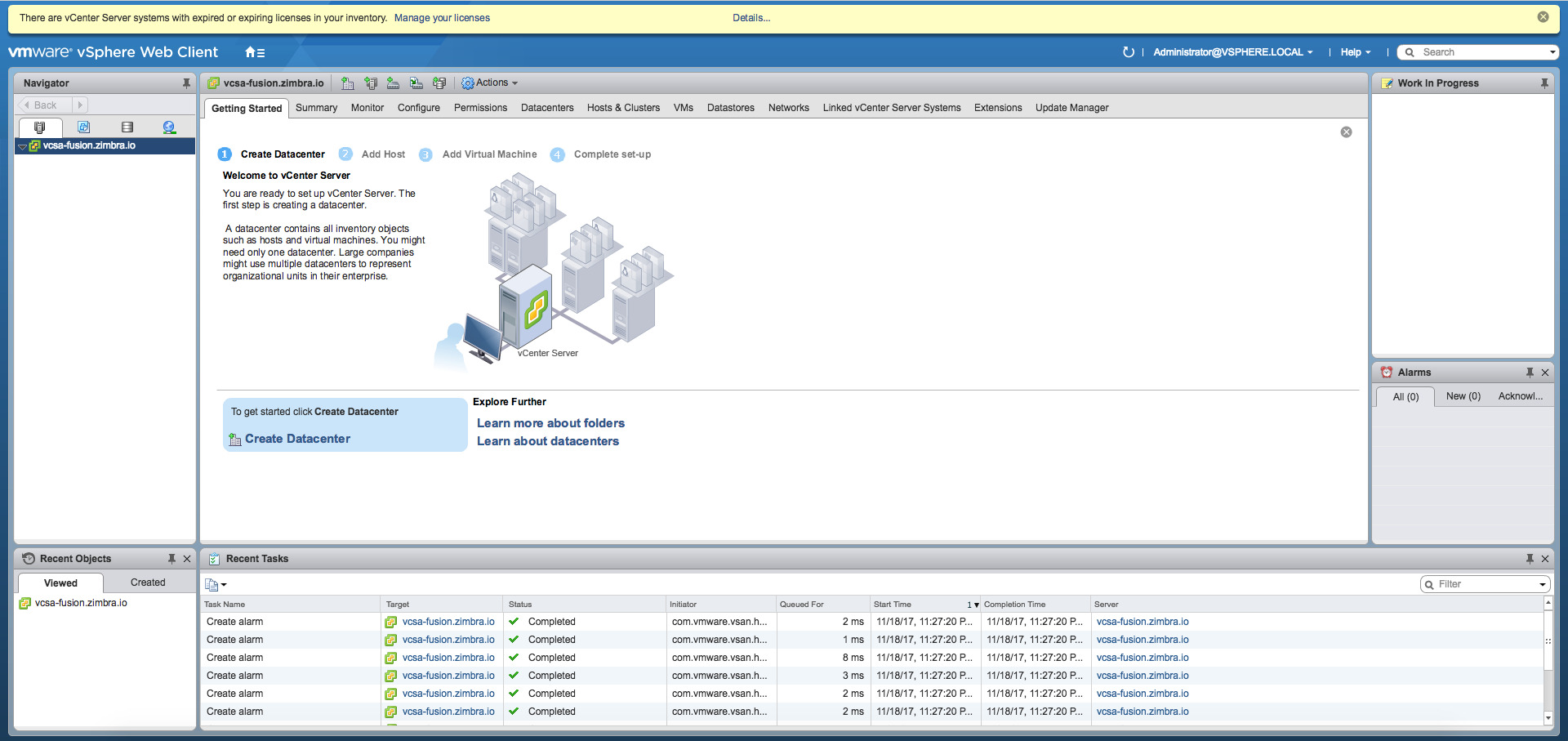Click the Work In Progress notepad icon
1568x741 pixels.
[1387, 83]
